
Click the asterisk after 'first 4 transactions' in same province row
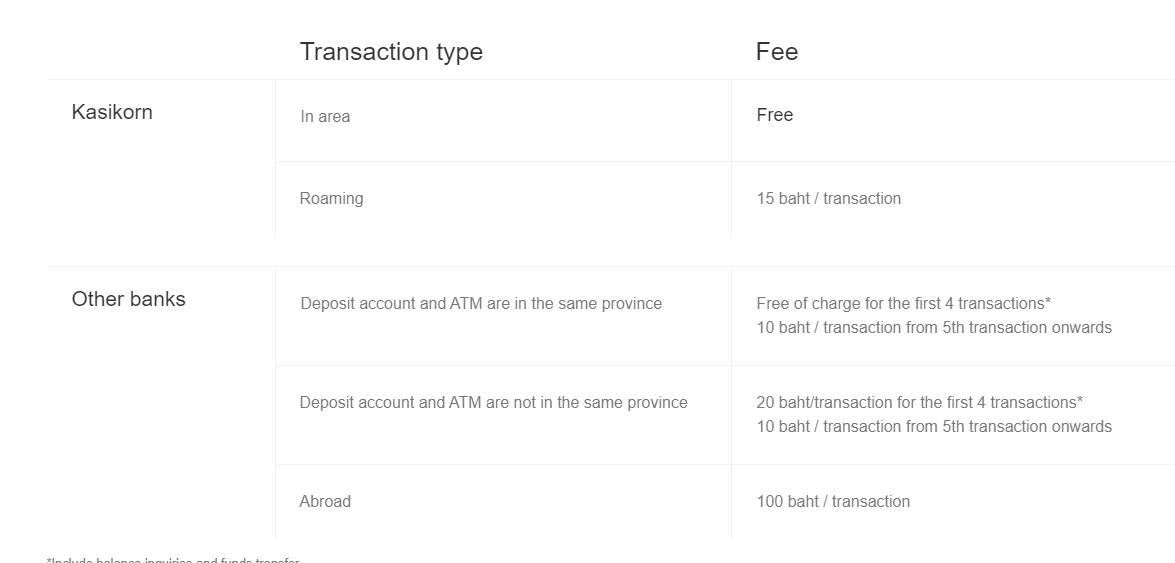point(1048,301)
